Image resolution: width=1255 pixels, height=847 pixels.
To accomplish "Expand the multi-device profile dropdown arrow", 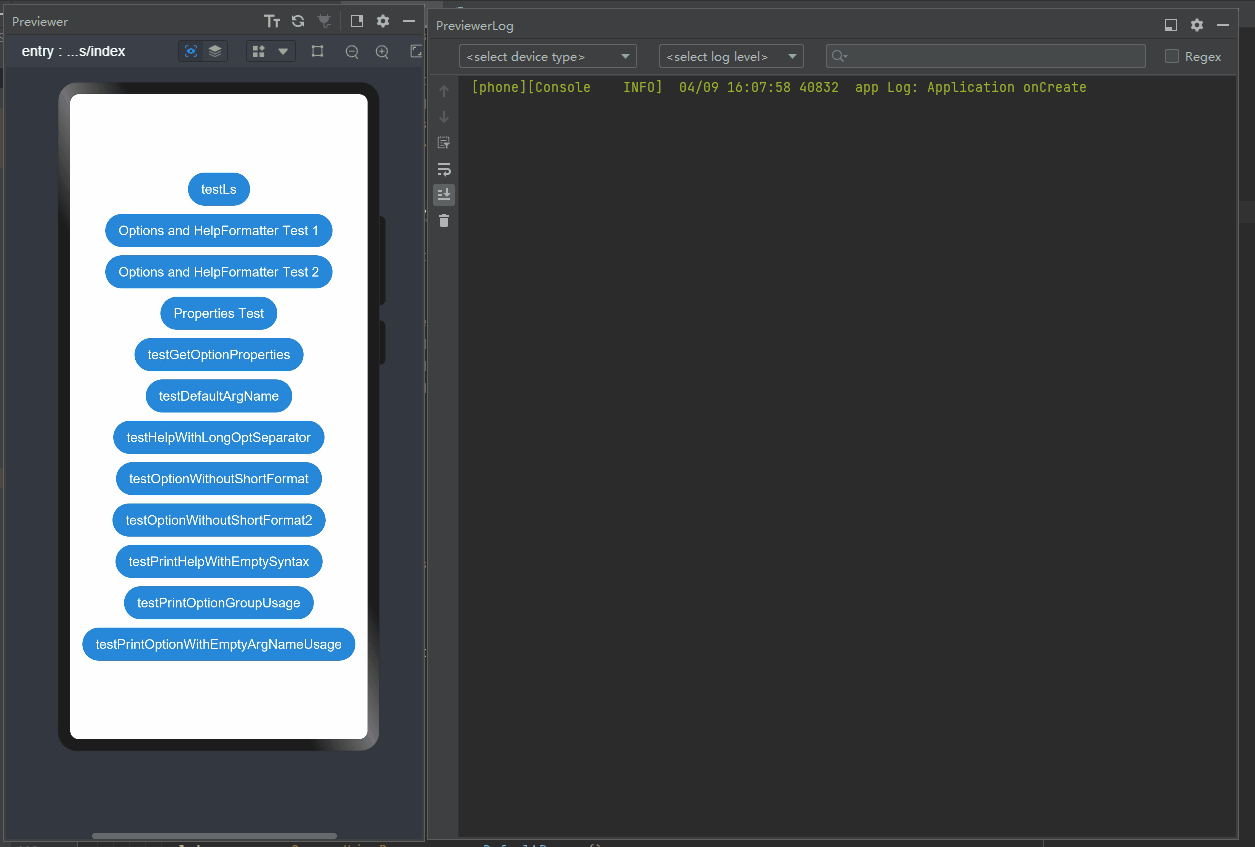I will click(x=283, y=51).
